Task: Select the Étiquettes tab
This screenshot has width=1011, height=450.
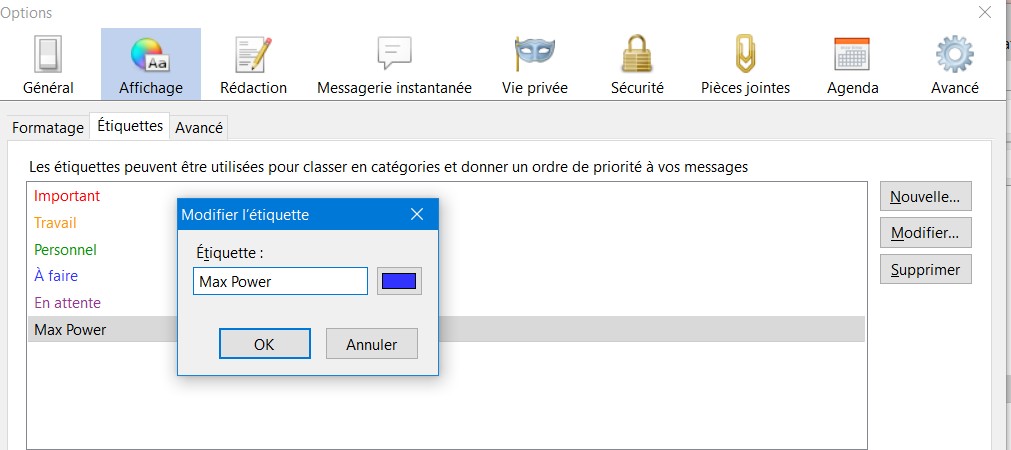Action: [x=130, y=127]
